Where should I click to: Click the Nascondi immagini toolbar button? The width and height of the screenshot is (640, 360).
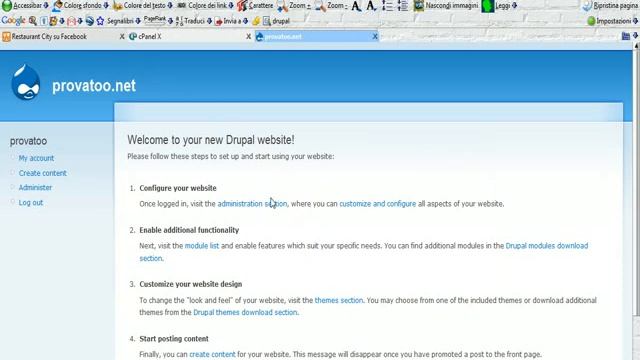click(x=446, y=6)
